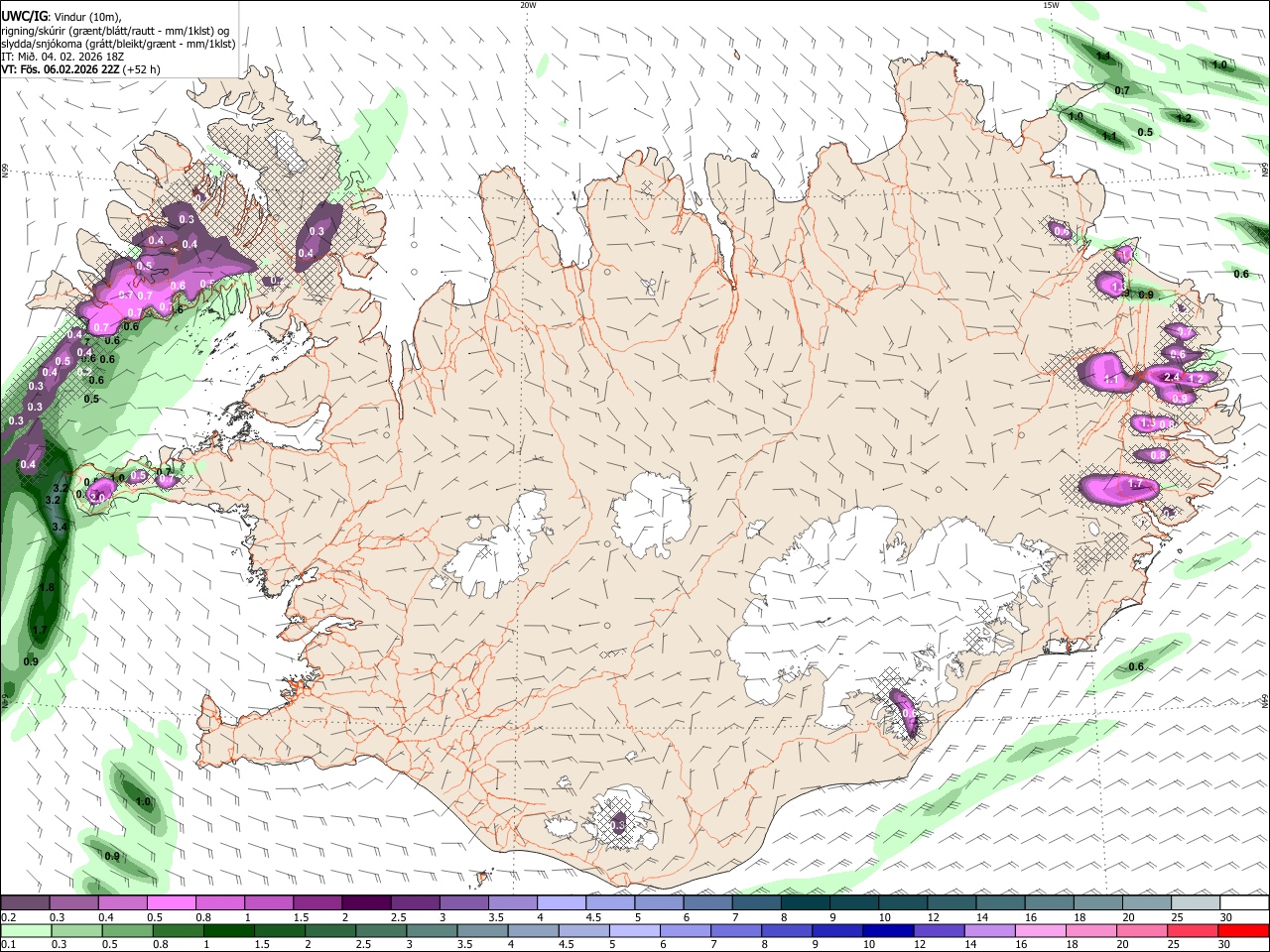Click the dark green 1–1.5 lower legend swatch
Image resolution: width=1270 pixels, height=952 pixels.
[229, 930]
